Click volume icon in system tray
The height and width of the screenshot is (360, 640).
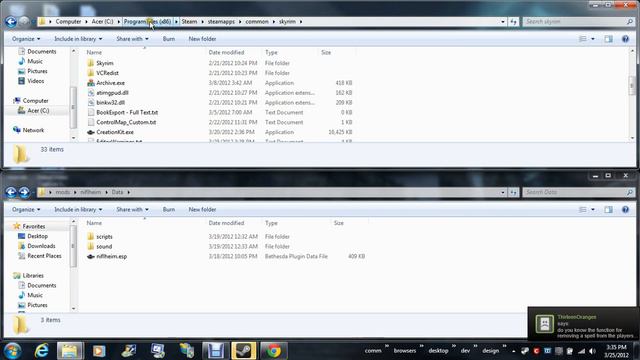pos(592,351)
